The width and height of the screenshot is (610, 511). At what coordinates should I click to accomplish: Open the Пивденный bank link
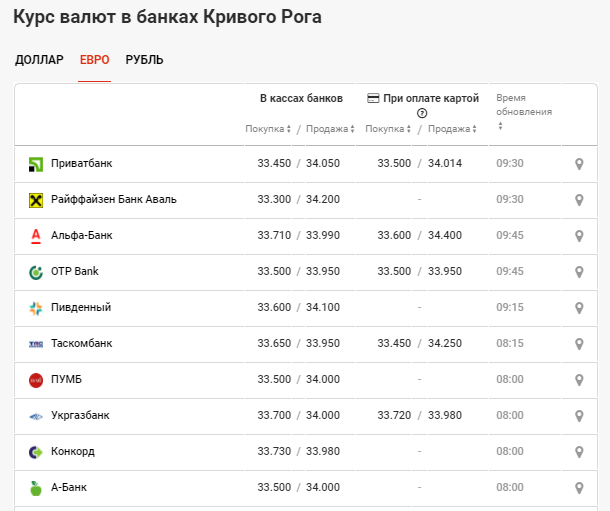(x=81, y=308)
